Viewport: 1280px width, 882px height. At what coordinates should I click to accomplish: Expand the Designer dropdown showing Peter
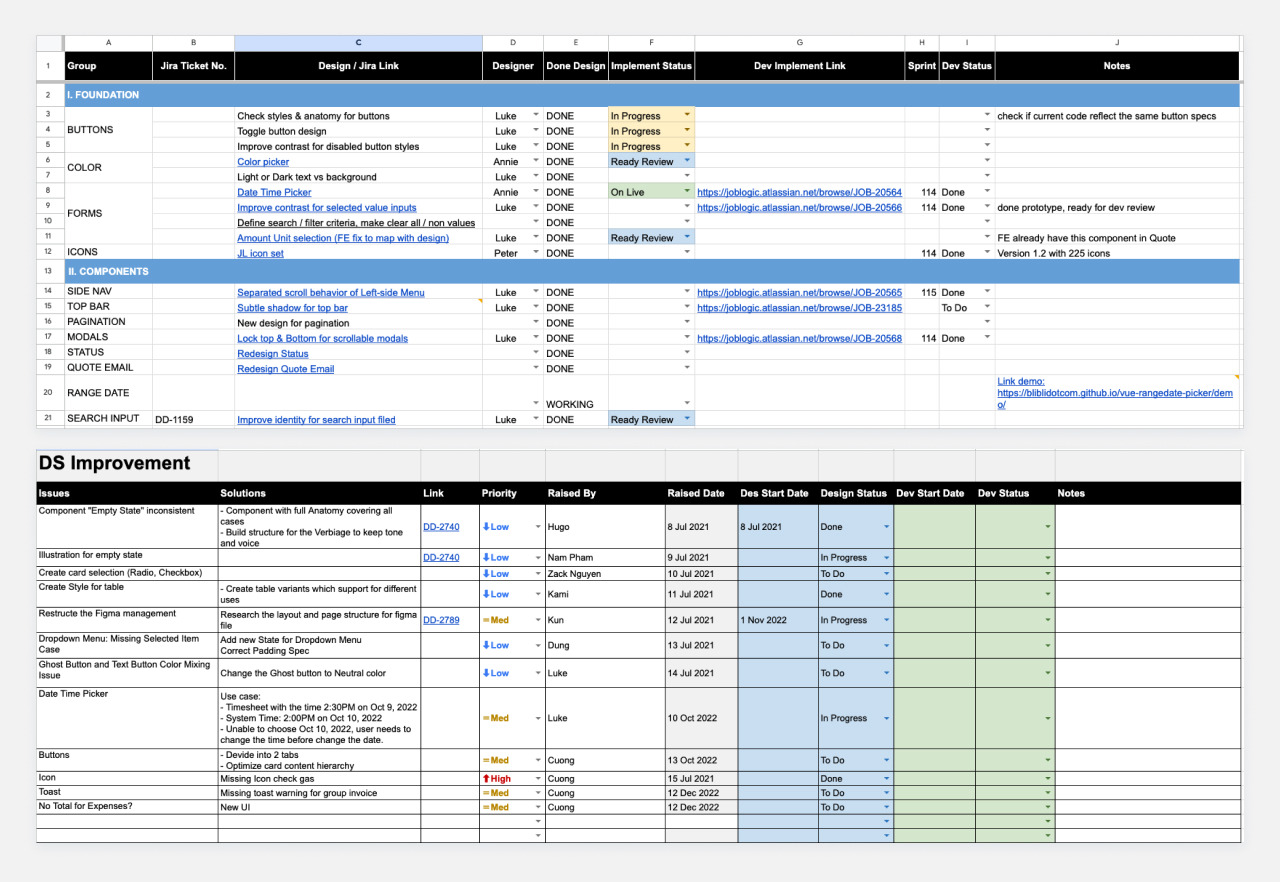[x=536, y=253]
